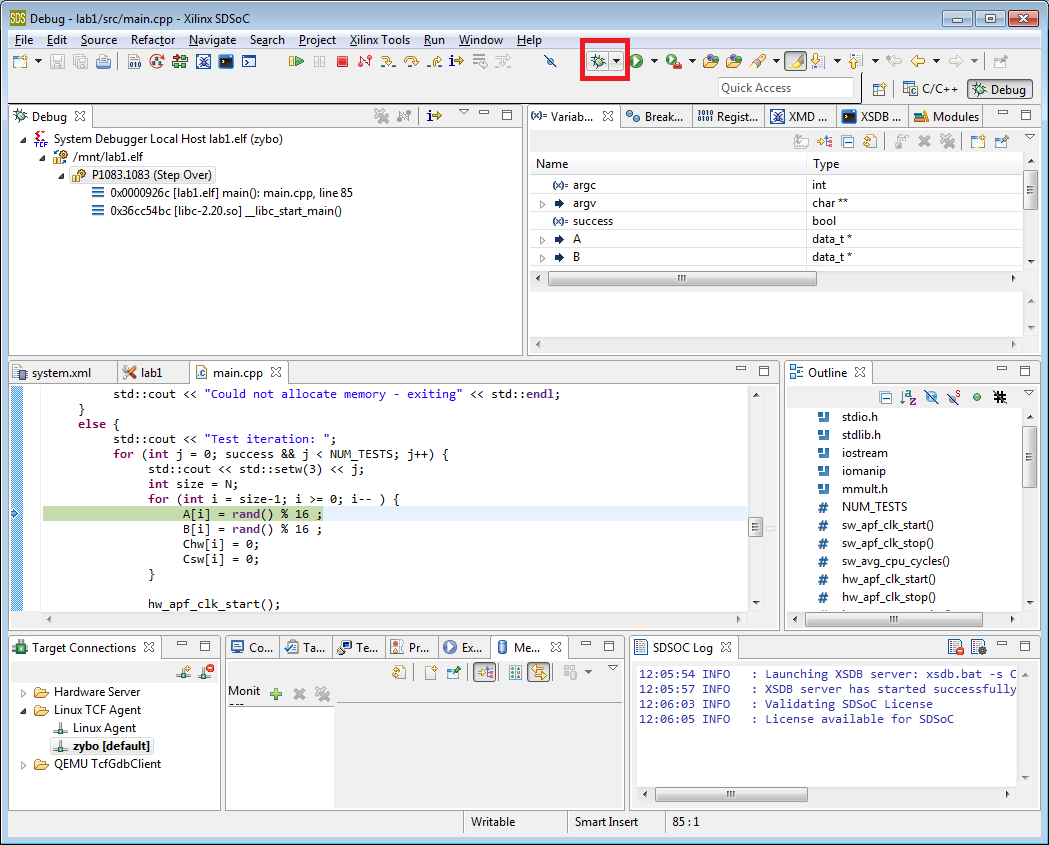Toggle Instruction Stepping Mode in main toolbar
This screenshot has width=1049, height=845.
coord(456,62)
